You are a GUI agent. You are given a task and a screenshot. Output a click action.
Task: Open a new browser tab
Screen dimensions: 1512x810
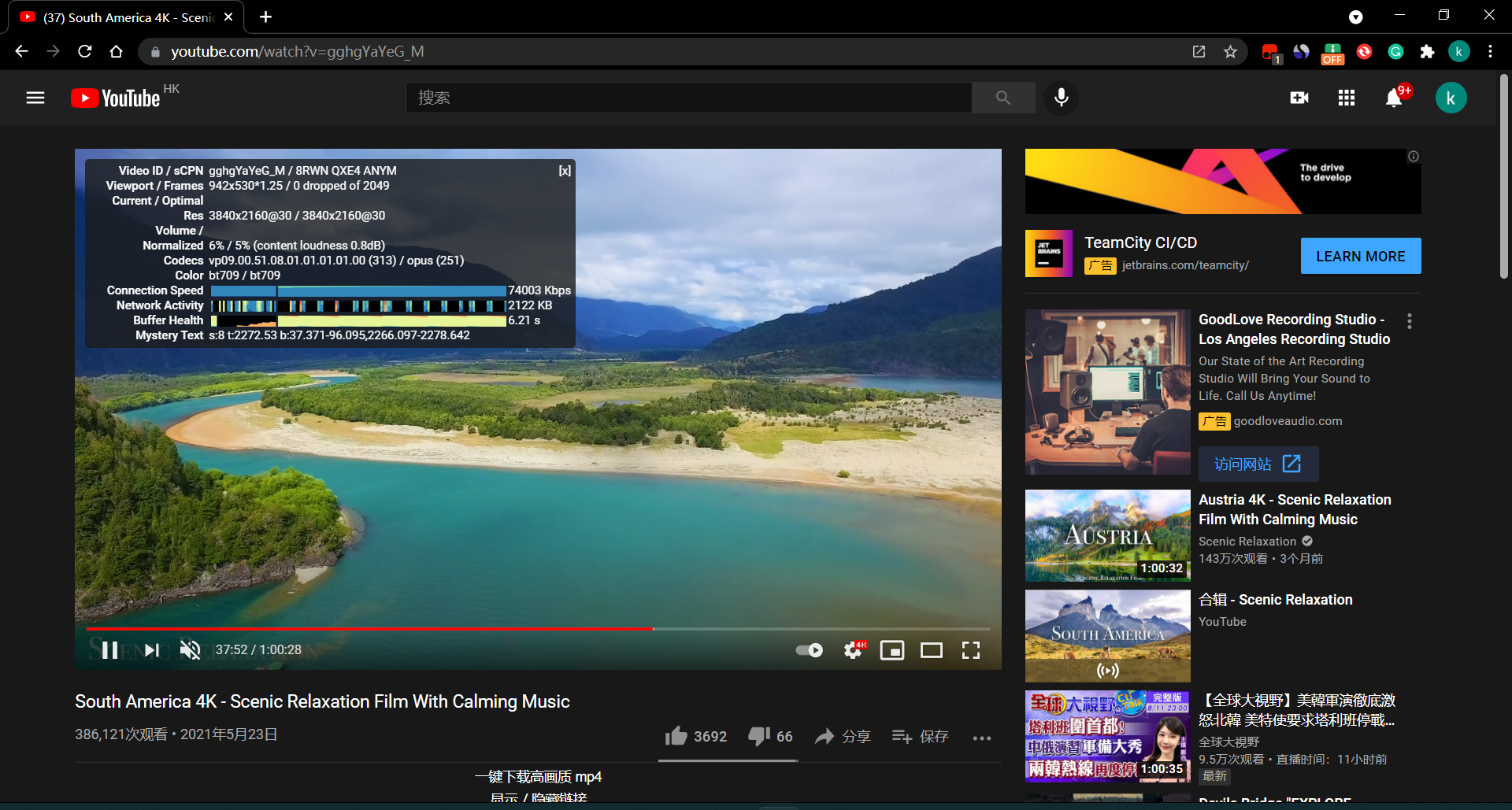(x=265, y=17)
